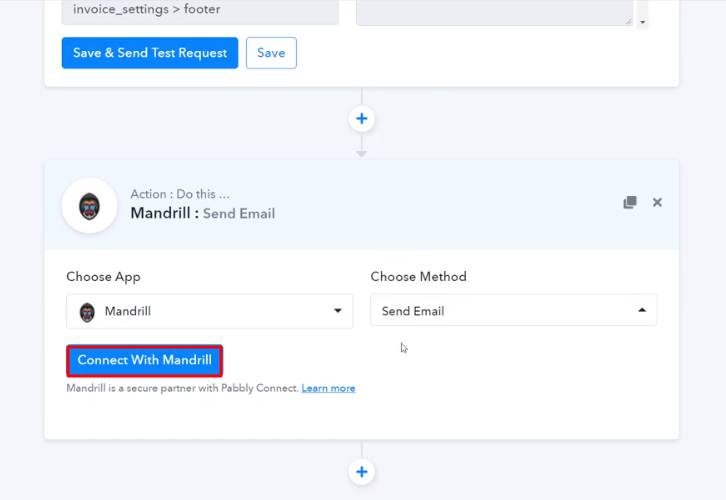
Task: Click the Choose Method caret arrow
Action: (642, 310)
